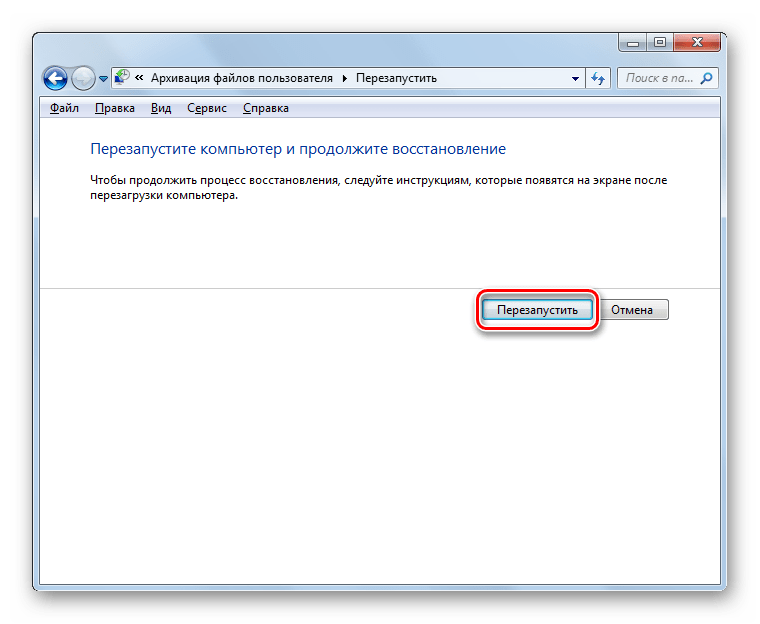Image resolution: width=760 pixels, height=624 pixels.
Task: Close the window with the X
Action: 697,43
